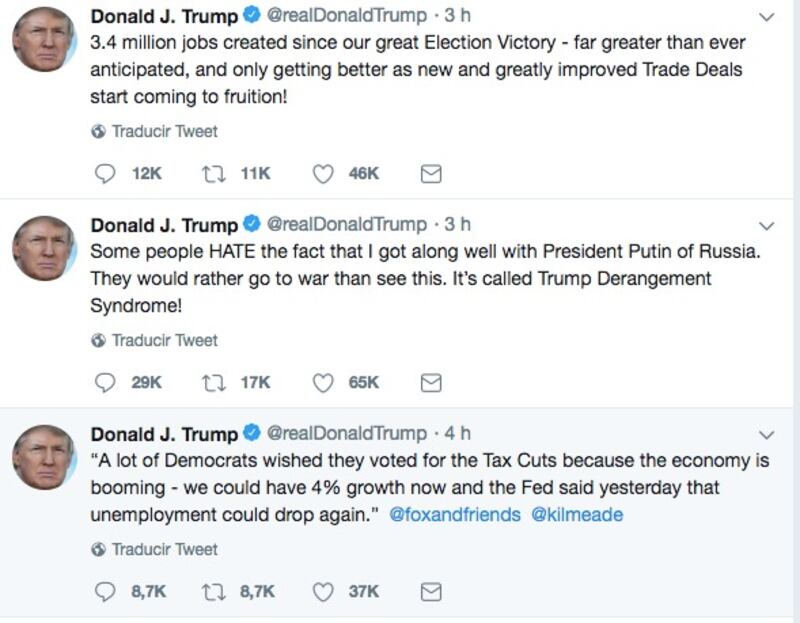The width and height of the screenshot is (800, 623).
Task: Open the @kilmeade mention link
Action: pos(576,515)
